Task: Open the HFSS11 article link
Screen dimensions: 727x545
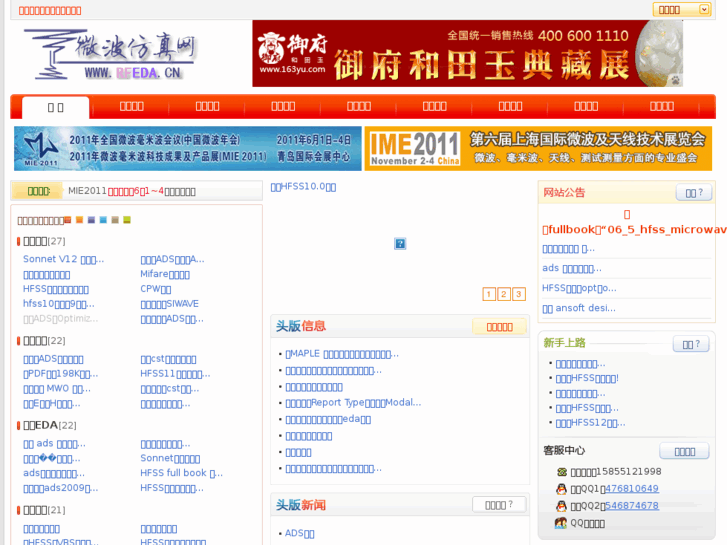Action: pos(175,374)
